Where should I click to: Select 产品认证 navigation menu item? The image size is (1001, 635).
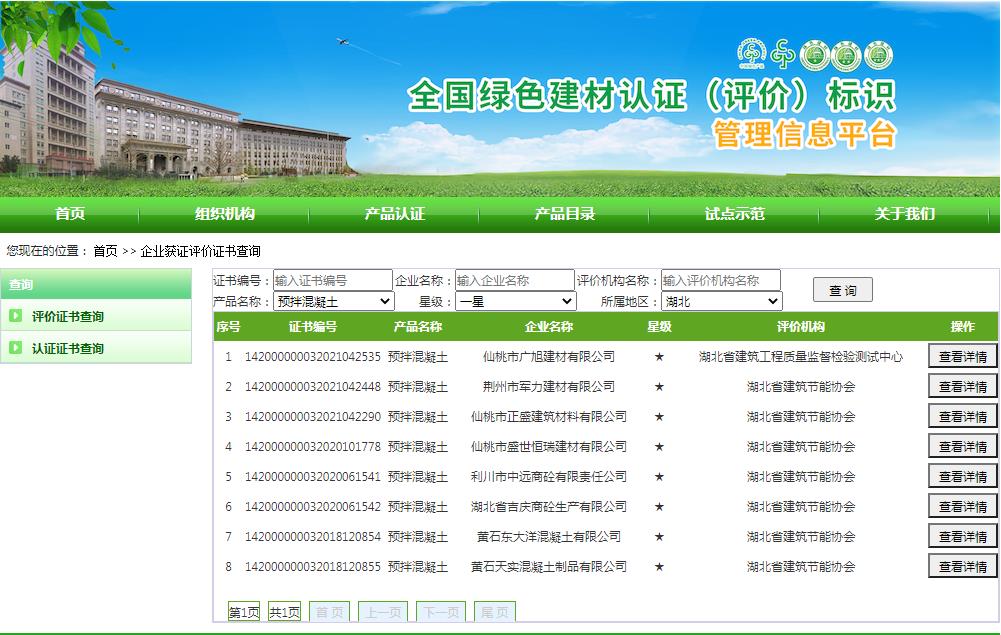coord(394,214)
